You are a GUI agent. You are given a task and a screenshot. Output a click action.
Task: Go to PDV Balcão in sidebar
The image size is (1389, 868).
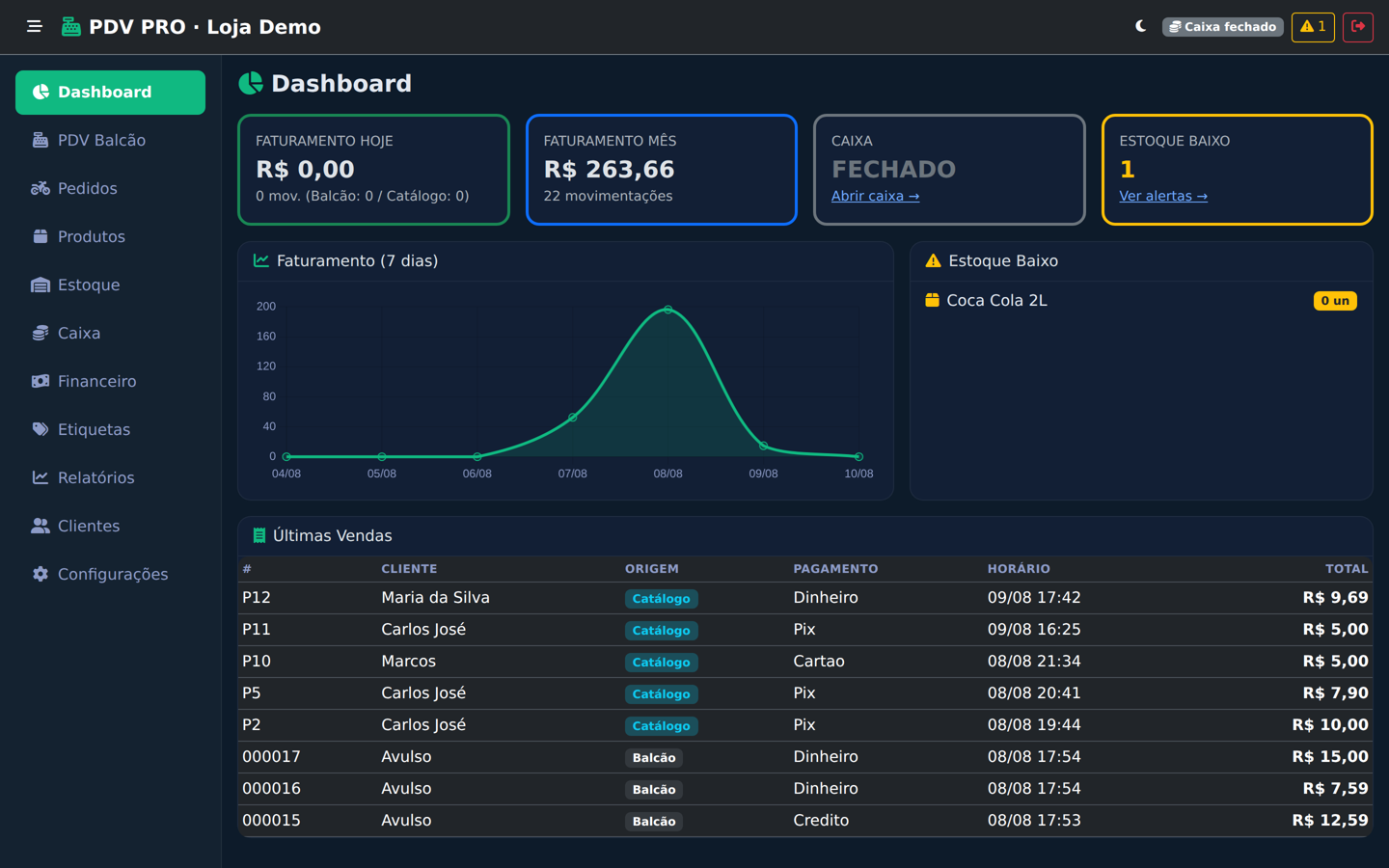[110, 141]
